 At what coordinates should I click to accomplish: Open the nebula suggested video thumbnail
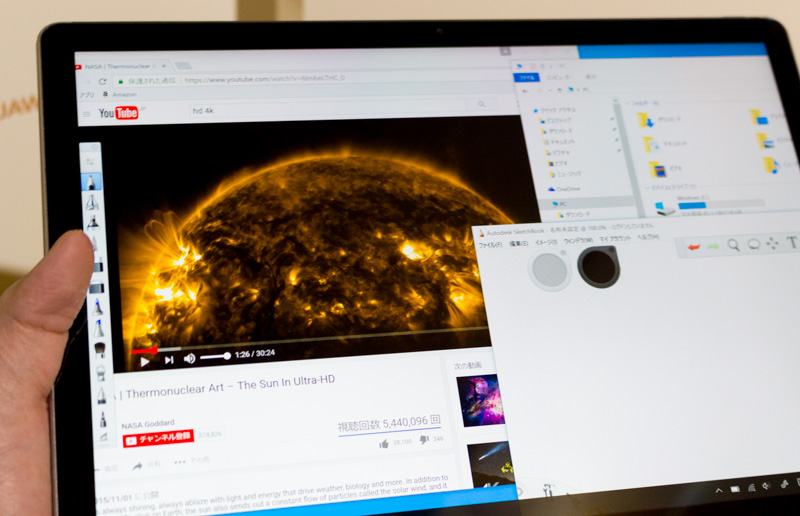click(481, 401)
